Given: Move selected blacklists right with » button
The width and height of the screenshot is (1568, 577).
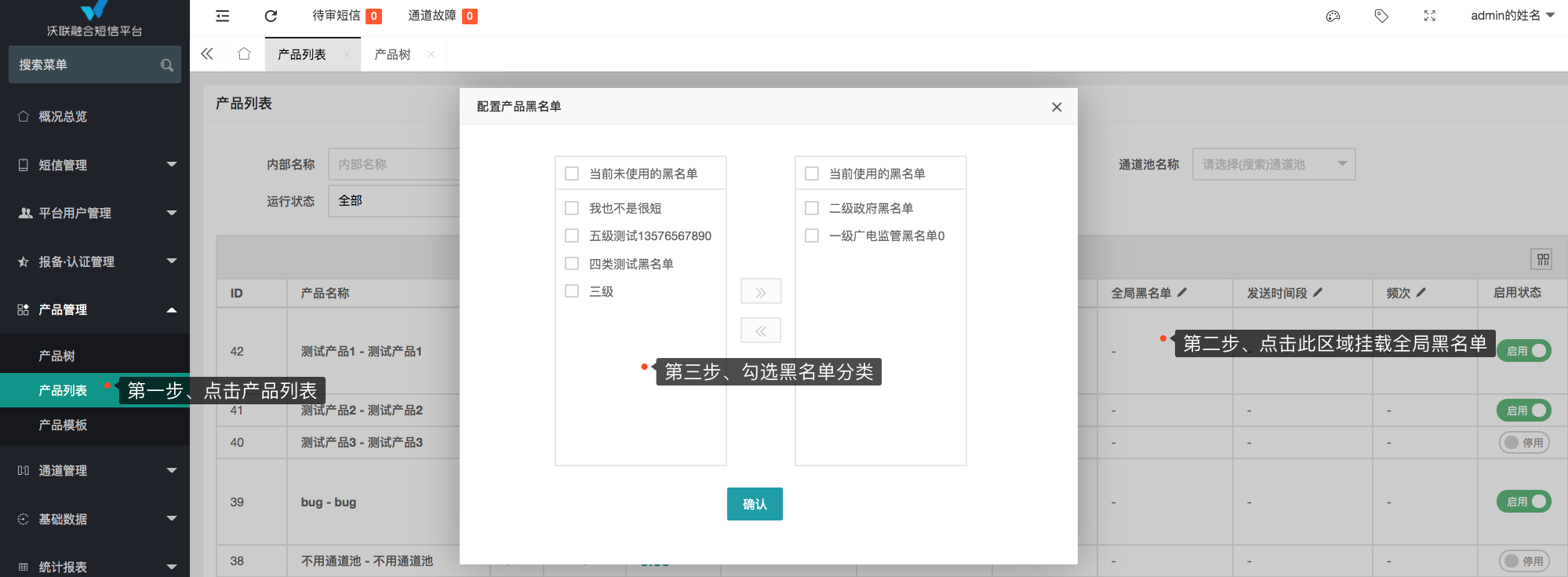Looking at the screenshot, I should 761,292.
